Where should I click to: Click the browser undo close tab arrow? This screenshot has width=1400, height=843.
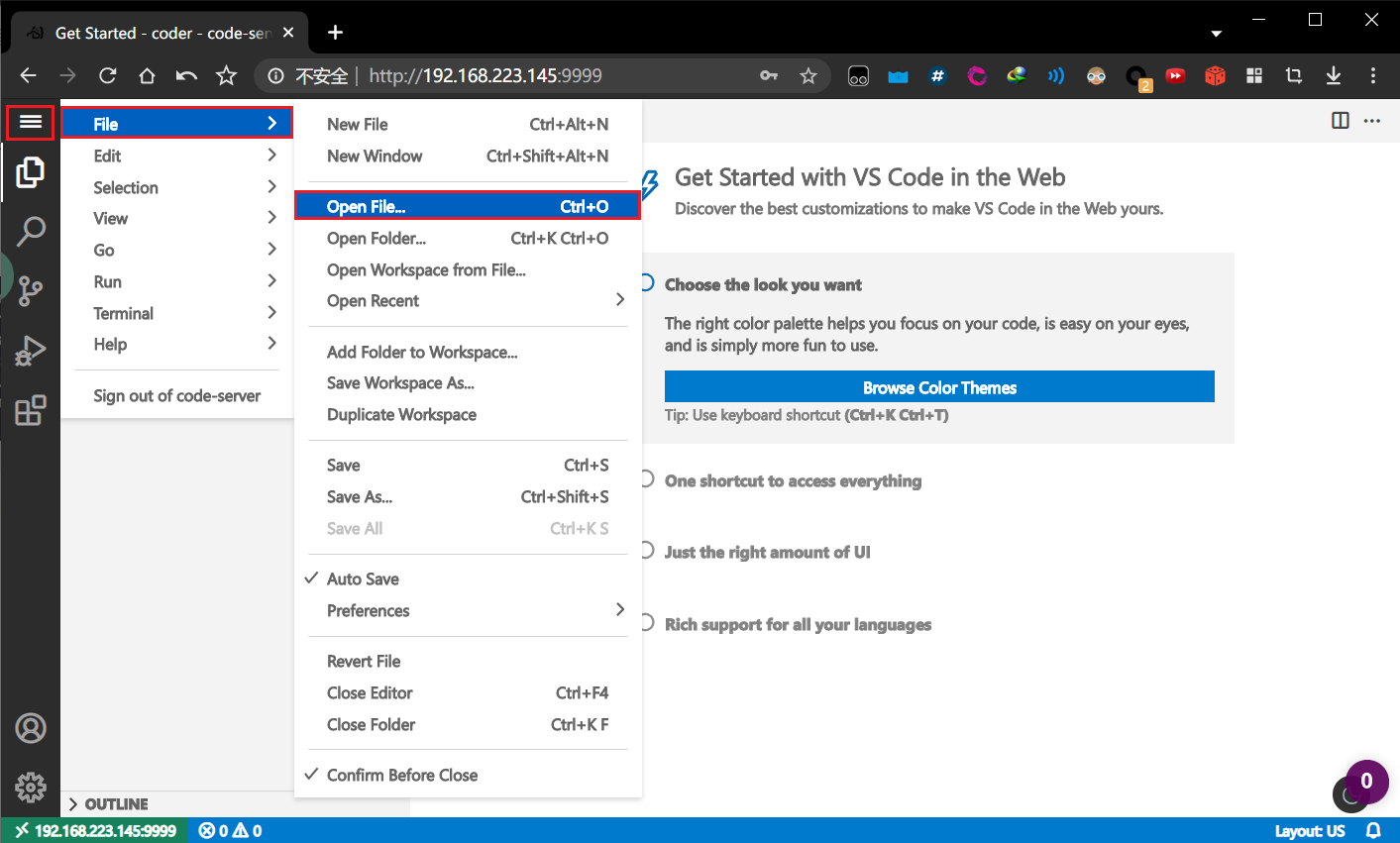pyautogui.click(x=186, y=75)
